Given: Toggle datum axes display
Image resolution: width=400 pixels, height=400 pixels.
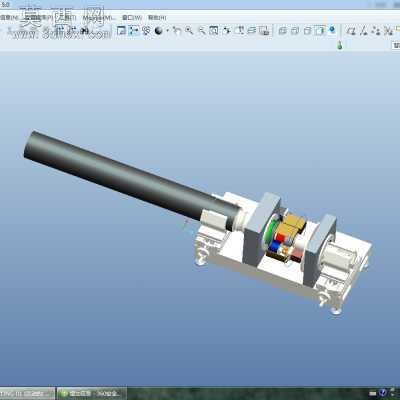Looking at the screenshot, I should [x=364, y=31].
